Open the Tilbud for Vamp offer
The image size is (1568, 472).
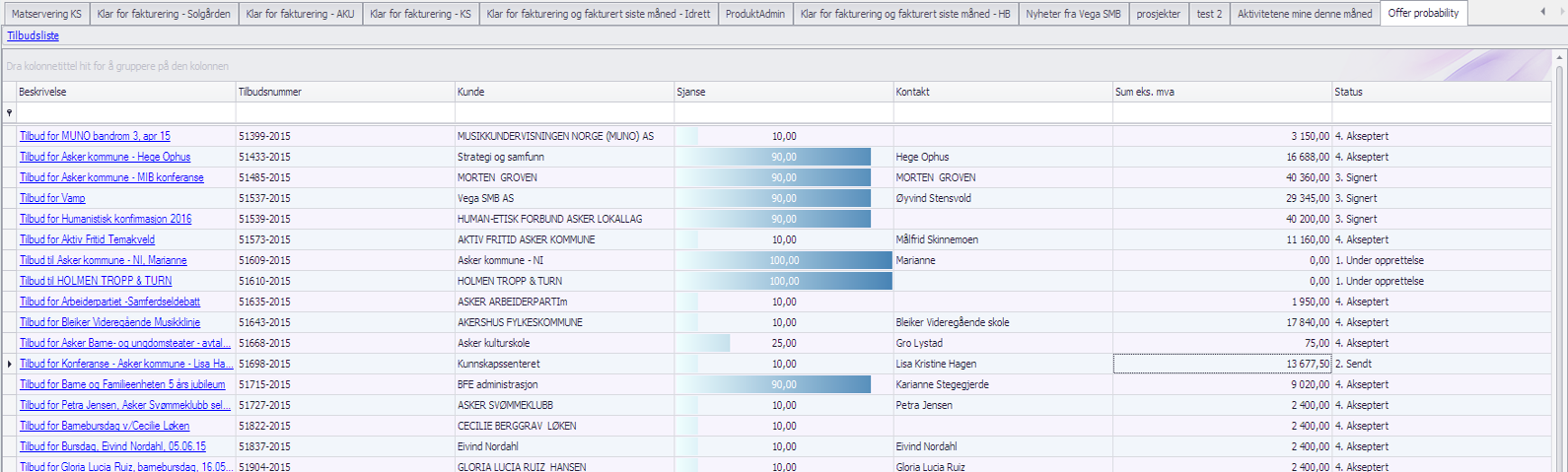tap(52, 198)
